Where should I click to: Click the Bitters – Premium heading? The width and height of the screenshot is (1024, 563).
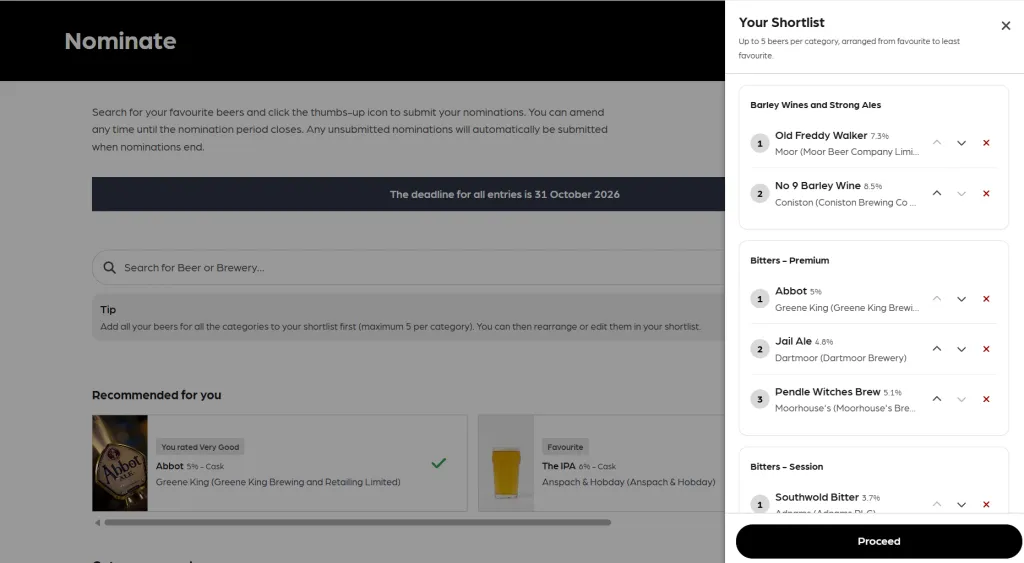[x=790, y=260]
